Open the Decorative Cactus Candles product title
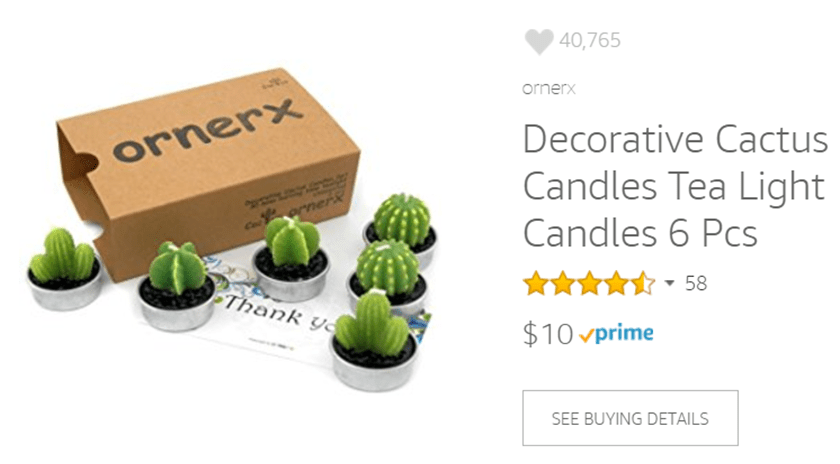840x464 pixels. [x=675, y=185]
